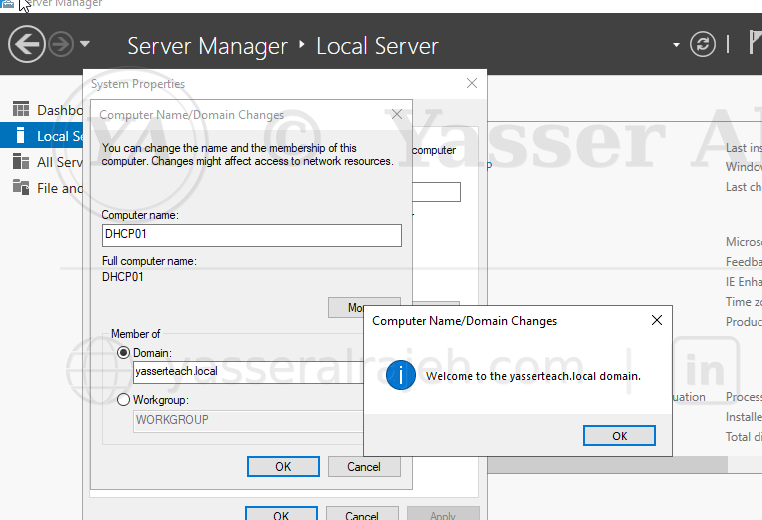This screenshot has width=762, height=520.
Task: Select the Workgroup radio button
Action: coord(123,400)
